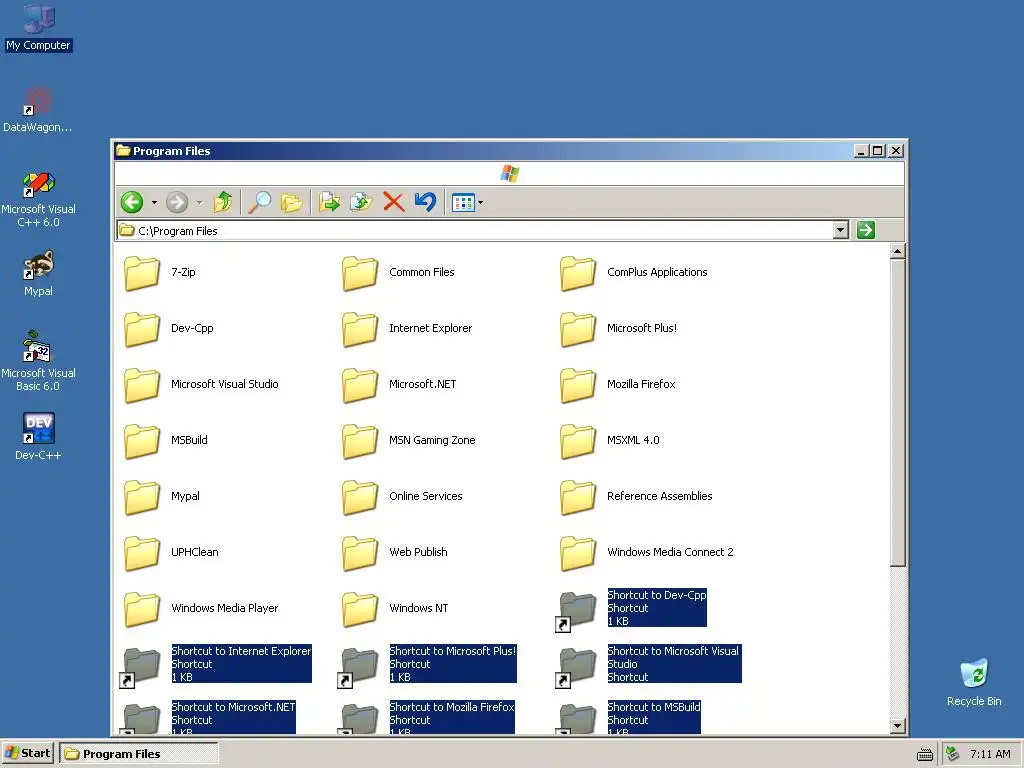This screenshot has height=768, width=1024.
Task: Click the scrollbar up arrow
Action: click(x=898, y=251)
